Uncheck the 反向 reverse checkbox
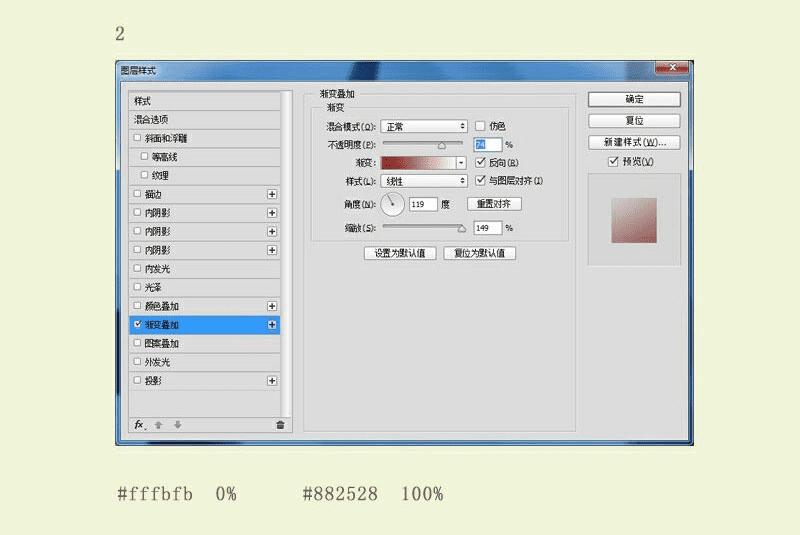The width and height of the screenshot is (800, 535). click(x=480, y=162)
